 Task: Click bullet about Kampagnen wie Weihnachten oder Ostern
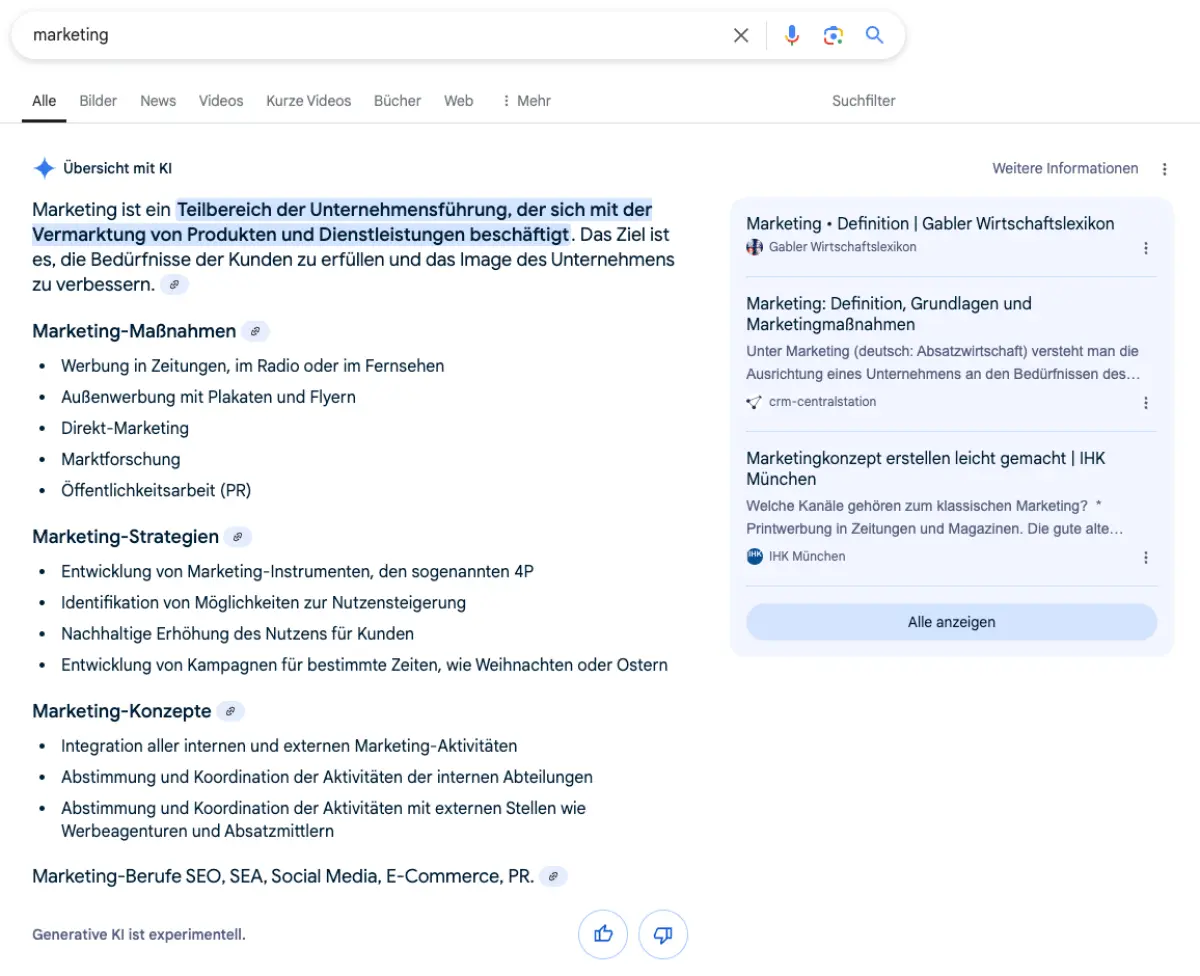pyautogui.click(x=364, y=665)
